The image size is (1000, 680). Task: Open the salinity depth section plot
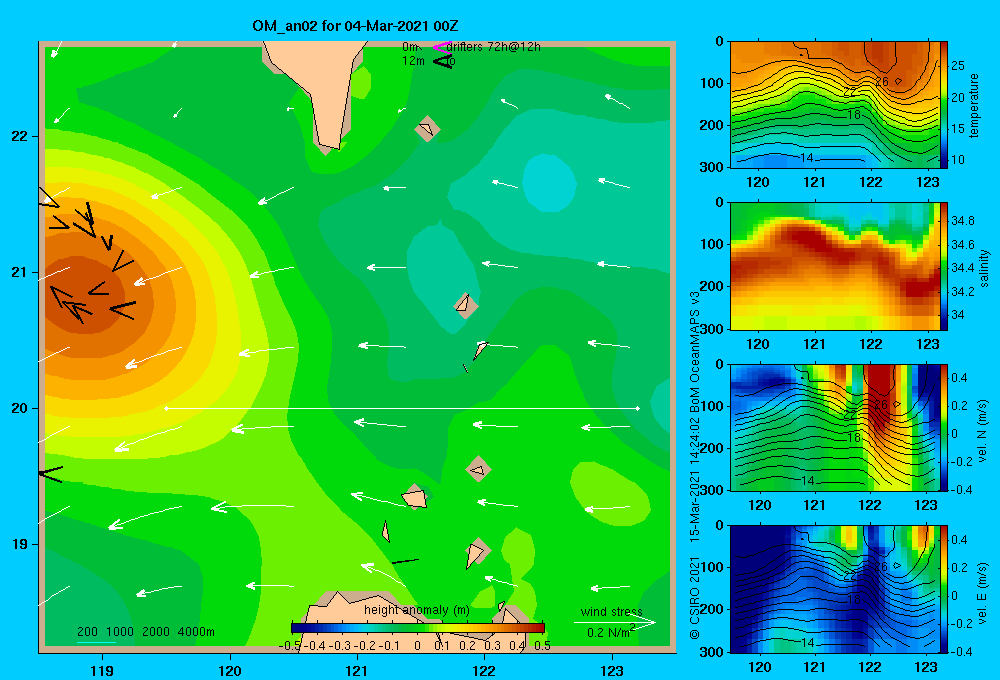[834, 266]
